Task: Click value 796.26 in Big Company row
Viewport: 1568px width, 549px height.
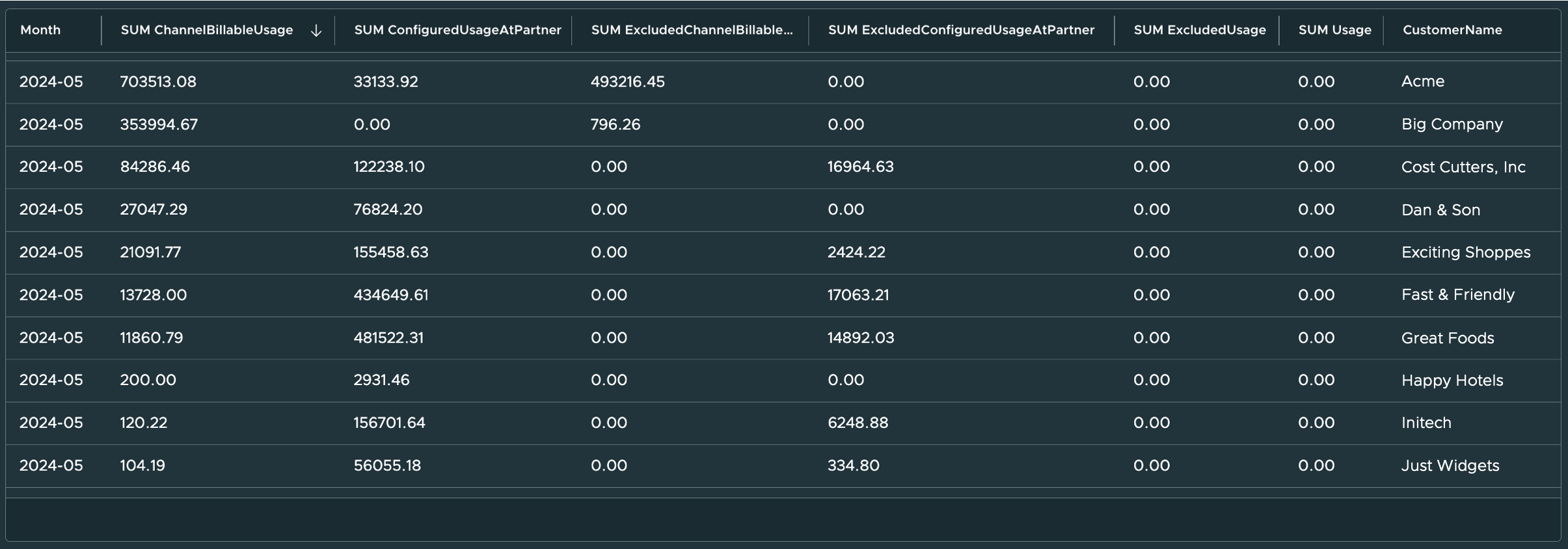Action: pos(615,124)
